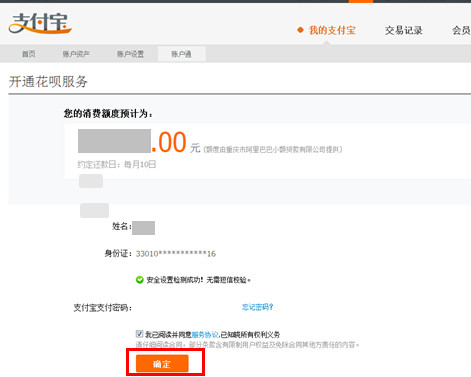Select the highlighted 账户通 sub tab
Viewport: 471px width, 377px height.
(182, 54)
